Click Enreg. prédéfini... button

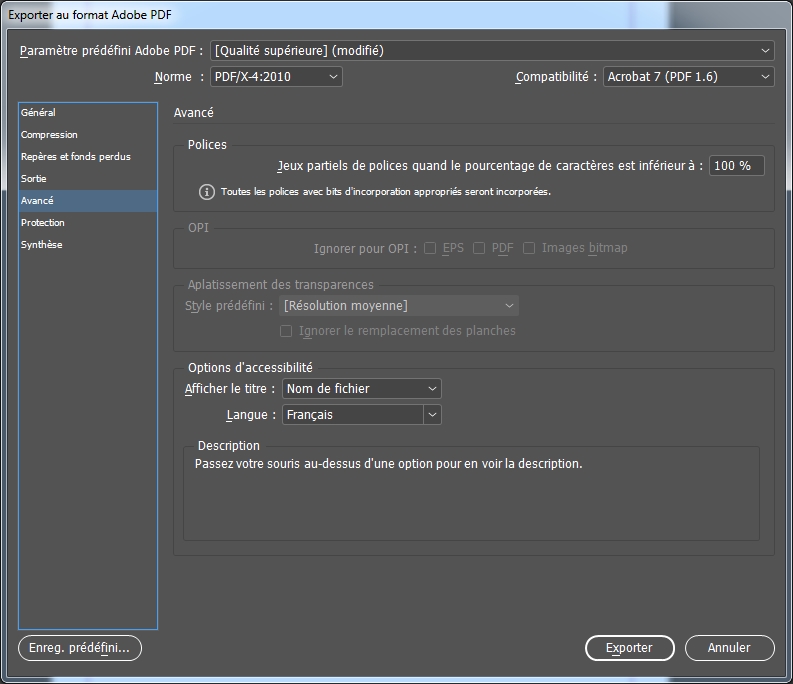coord(80,648)
